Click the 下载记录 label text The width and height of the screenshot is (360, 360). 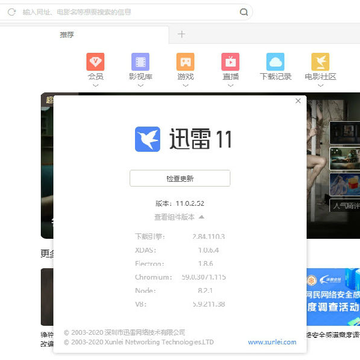276,77
